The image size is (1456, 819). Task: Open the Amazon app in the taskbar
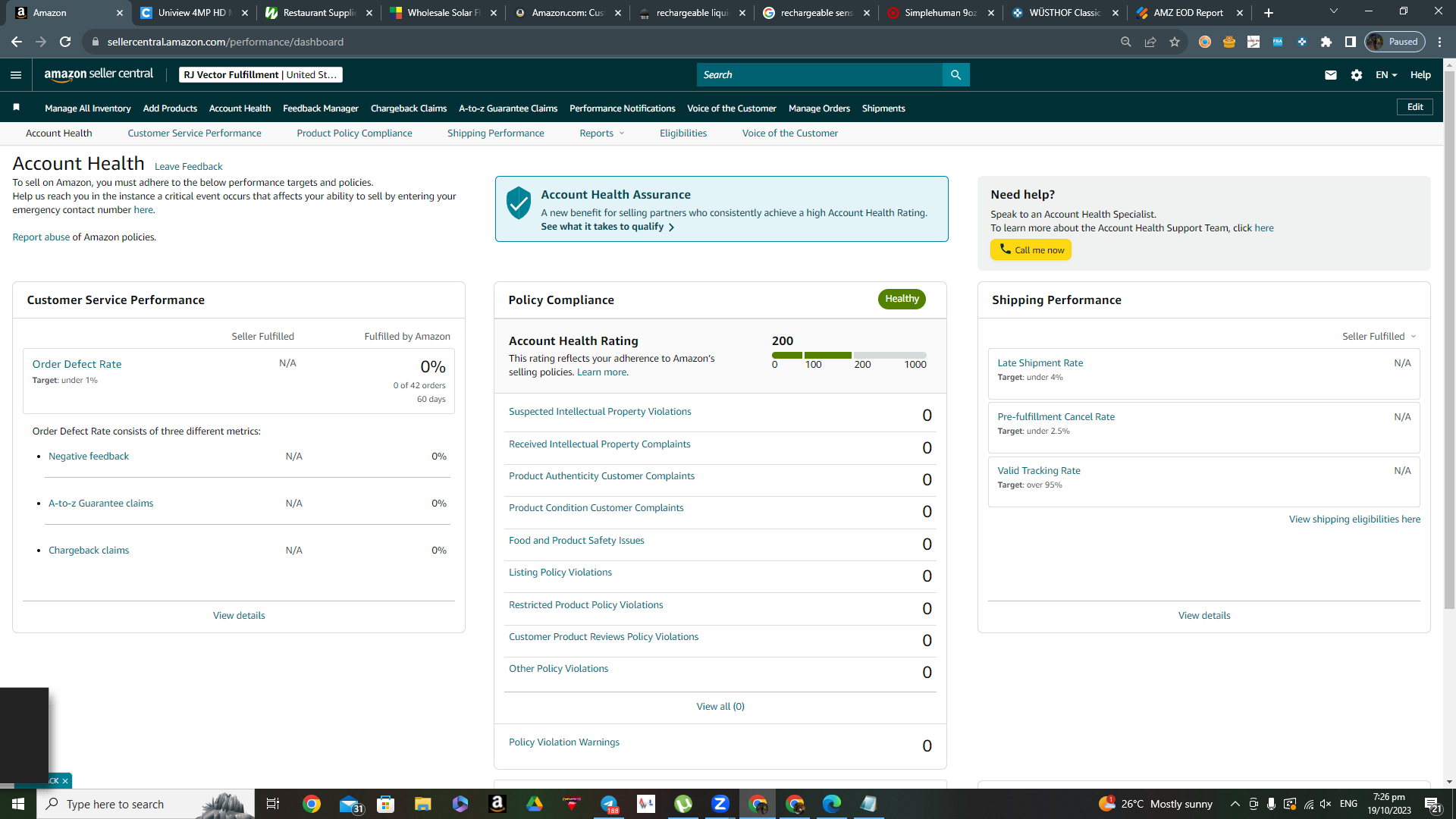point(497,804)
